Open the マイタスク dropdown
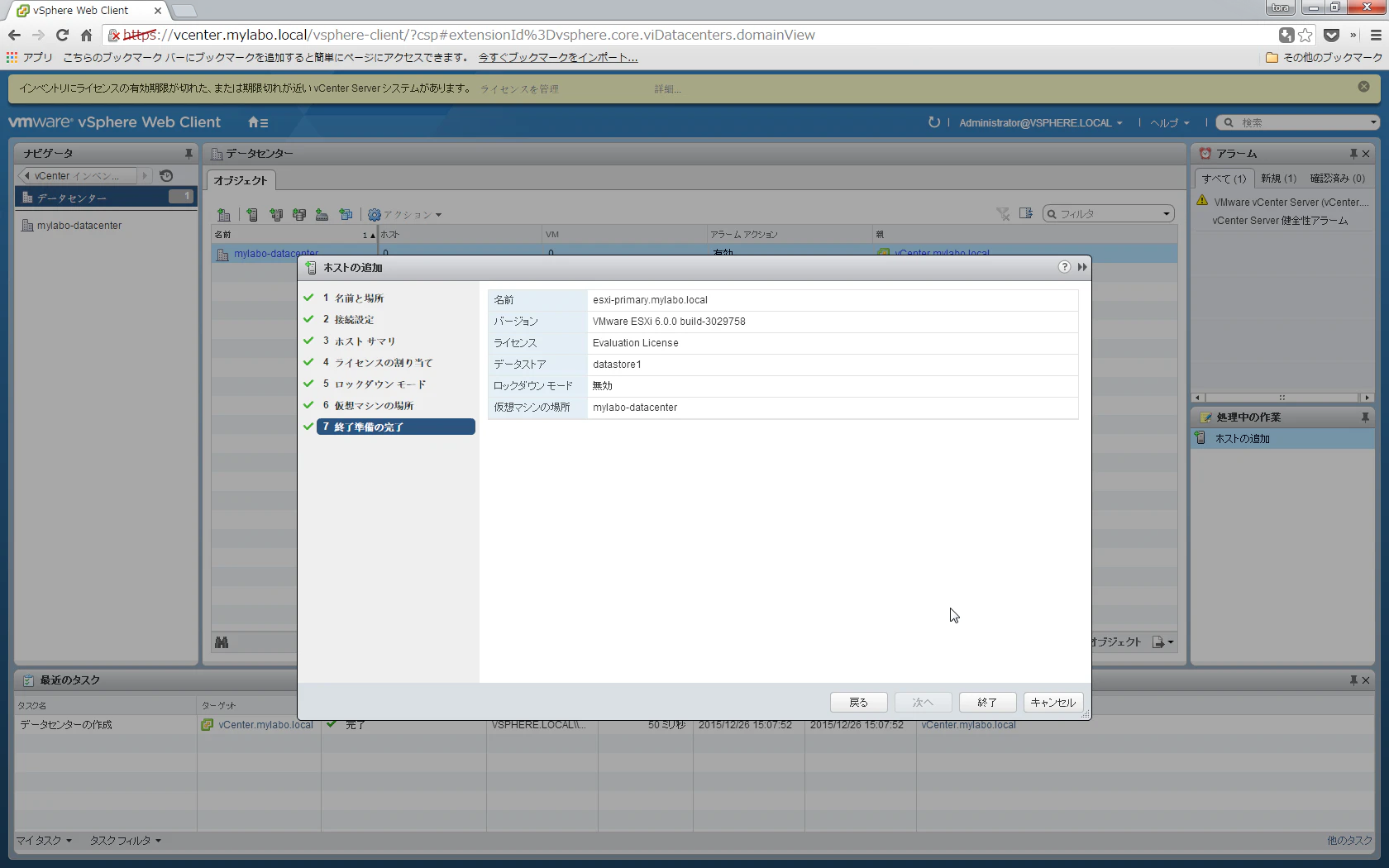1389x868 pixels. (44, 841)
